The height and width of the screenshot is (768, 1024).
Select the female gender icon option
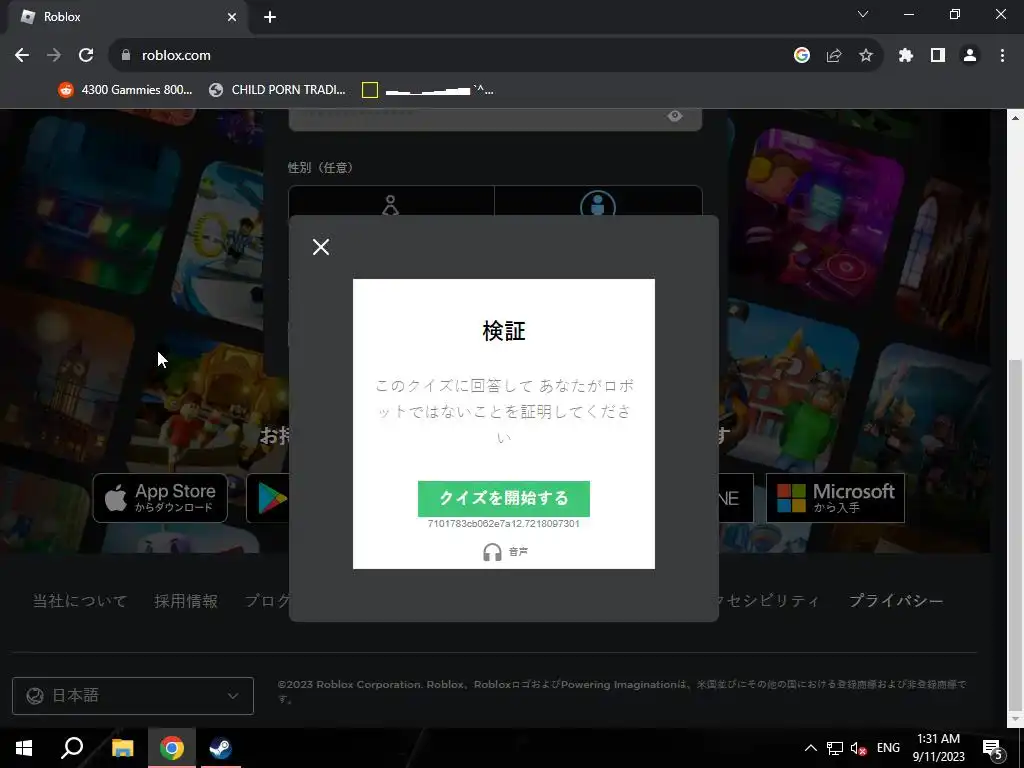[391, 203]
